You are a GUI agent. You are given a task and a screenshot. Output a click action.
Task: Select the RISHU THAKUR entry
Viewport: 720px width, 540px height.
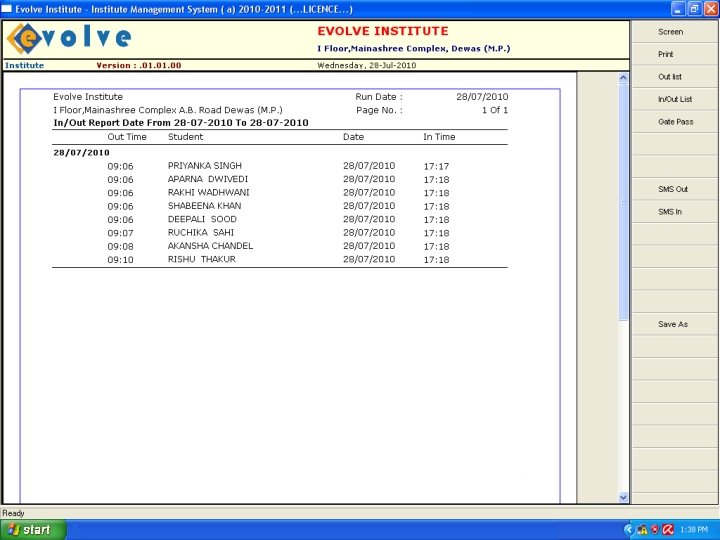click(x=202, y=259)
